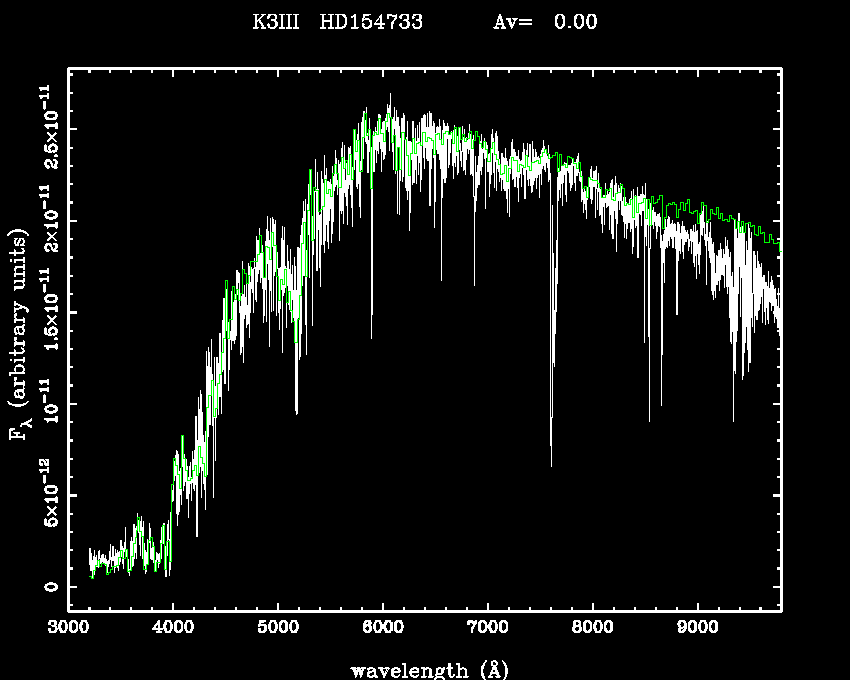
Task: Click the K3III spectral type label
Action: [x=279, y=22]
